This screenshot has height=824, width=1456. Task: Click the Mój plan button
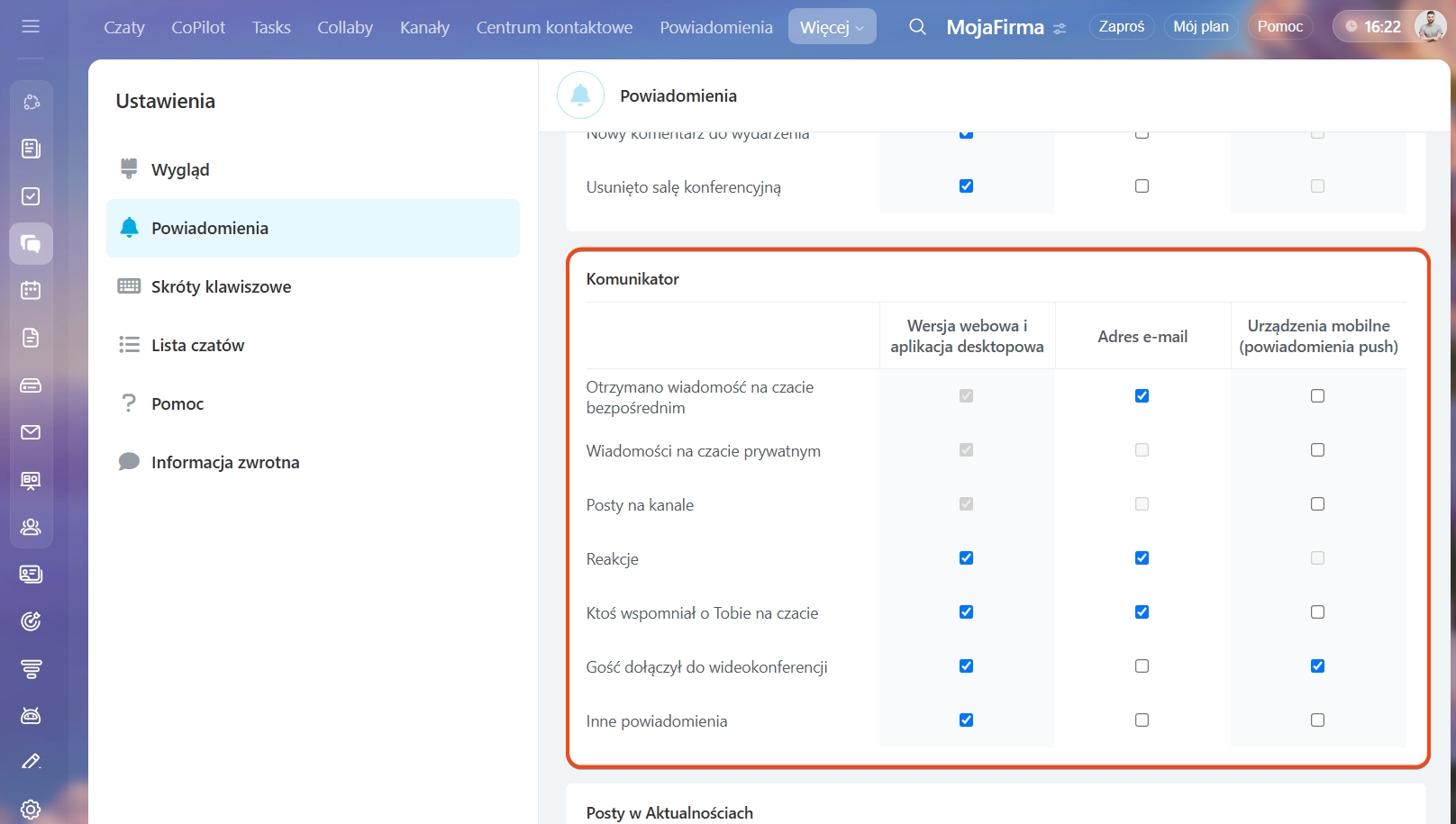tap(1200, 27)
